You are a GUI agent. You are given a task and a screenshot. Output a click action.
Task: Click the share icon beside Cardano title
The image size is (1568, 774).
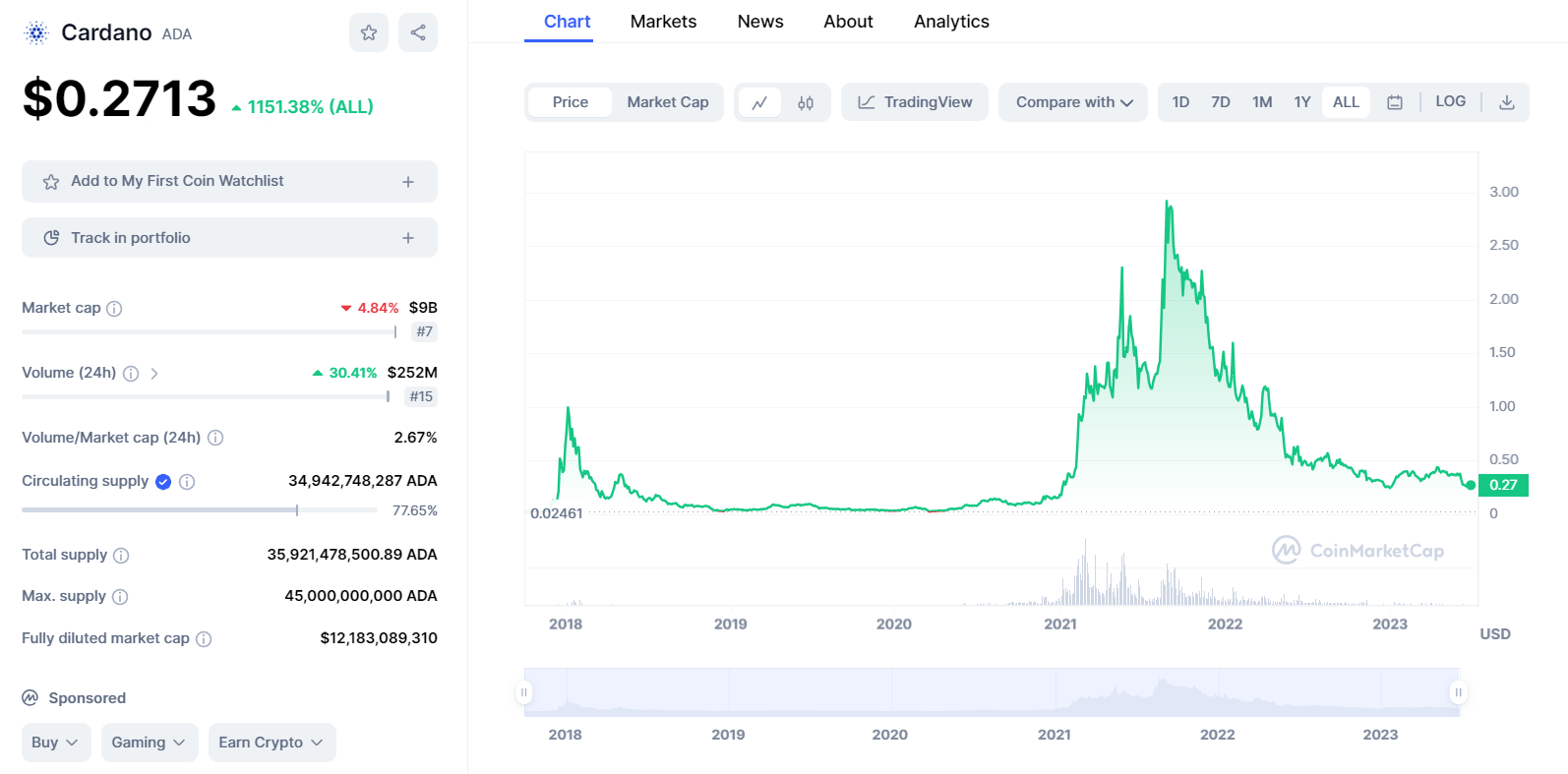click(418, 32)
